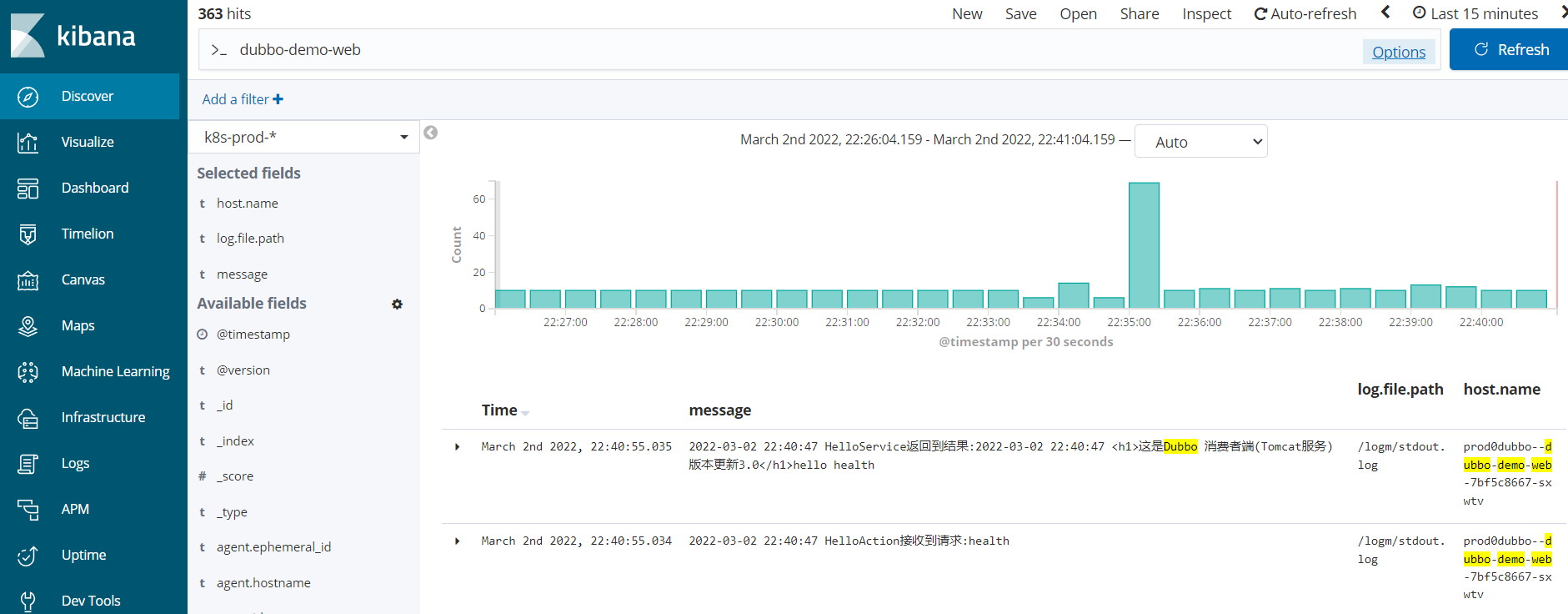The image size is (1568, 614).
Task: Click the agent.ephemeral_id available field
Action: click(273, 547)
